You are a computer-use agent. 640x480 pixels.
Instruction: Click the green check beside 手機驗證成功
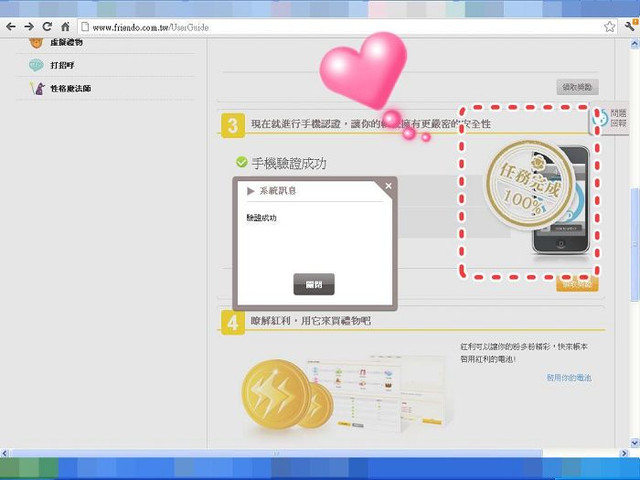click(x=242, y=162)
